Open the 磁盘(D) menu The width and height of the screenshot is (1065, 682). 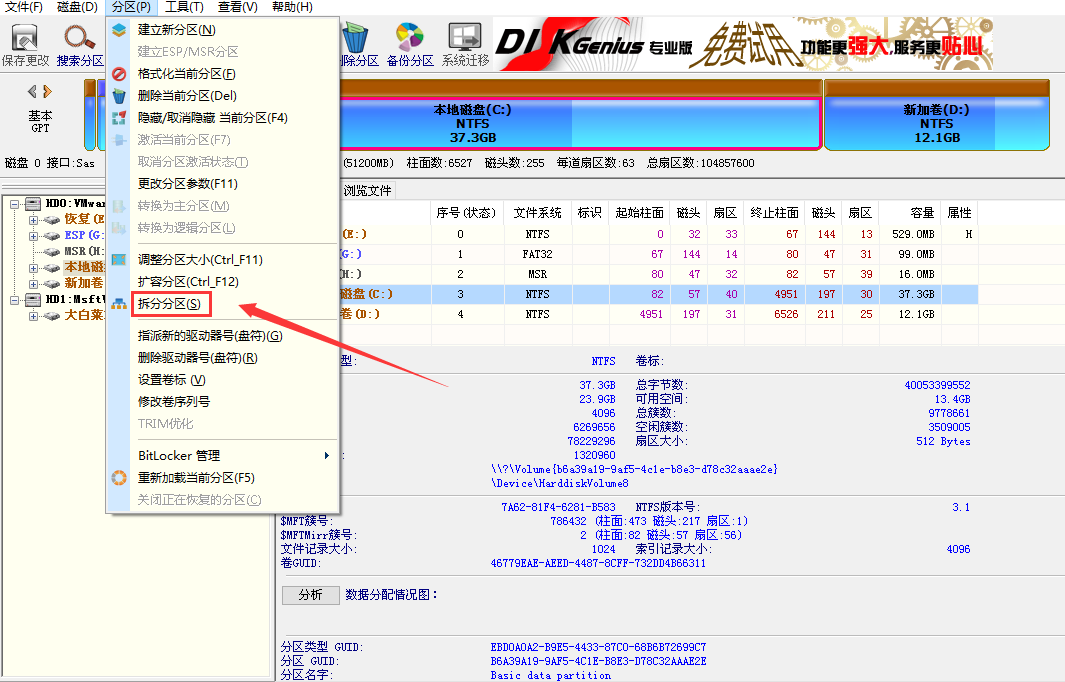point(77,7)
